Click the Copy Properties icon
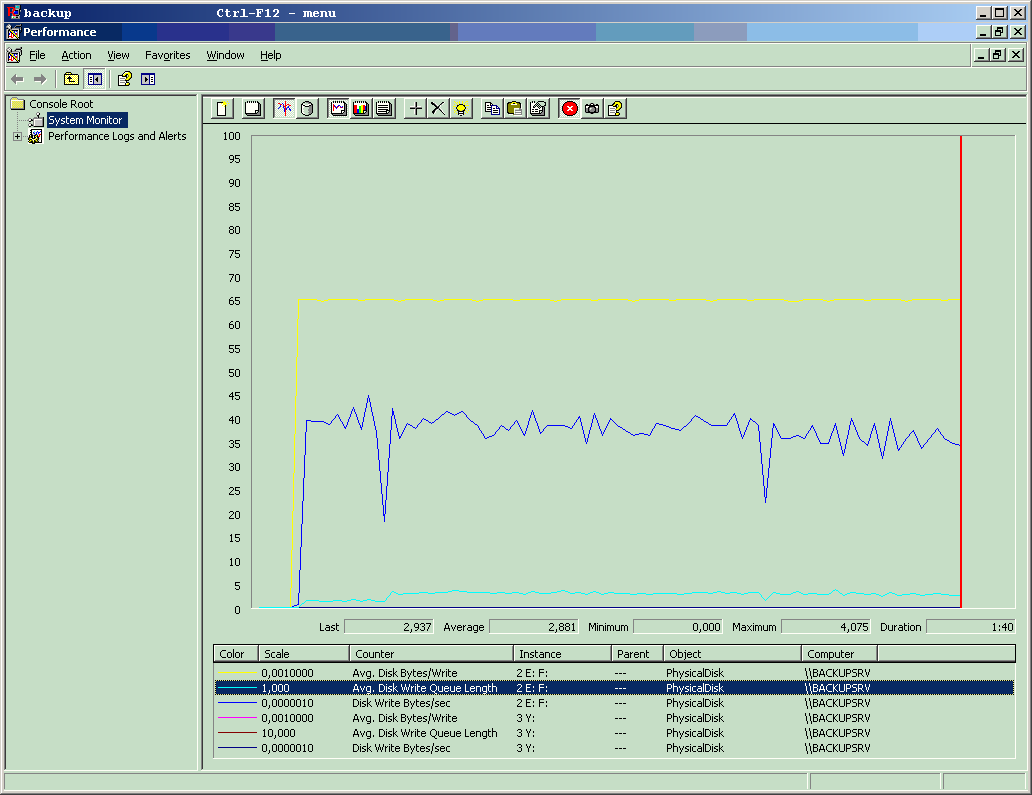1032x795 pixels. pyautogui.click(x=492, y=108)
